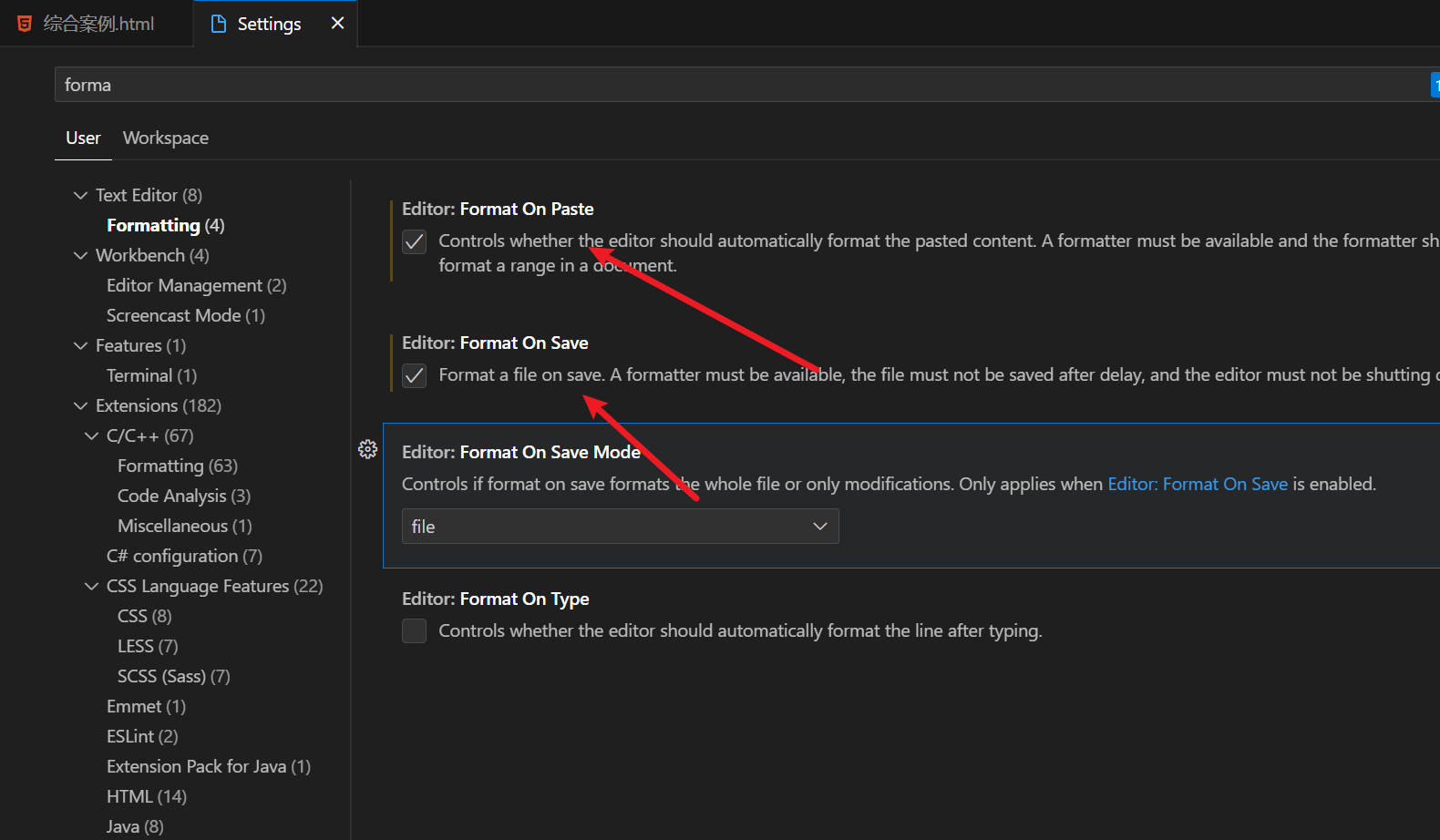Image resolution: width=1440 pixels, height=840 pixels.
Task: Click the HTML5 icon on 综合案例.html tab
Action: pyautogui.click(x=25, y=24)
